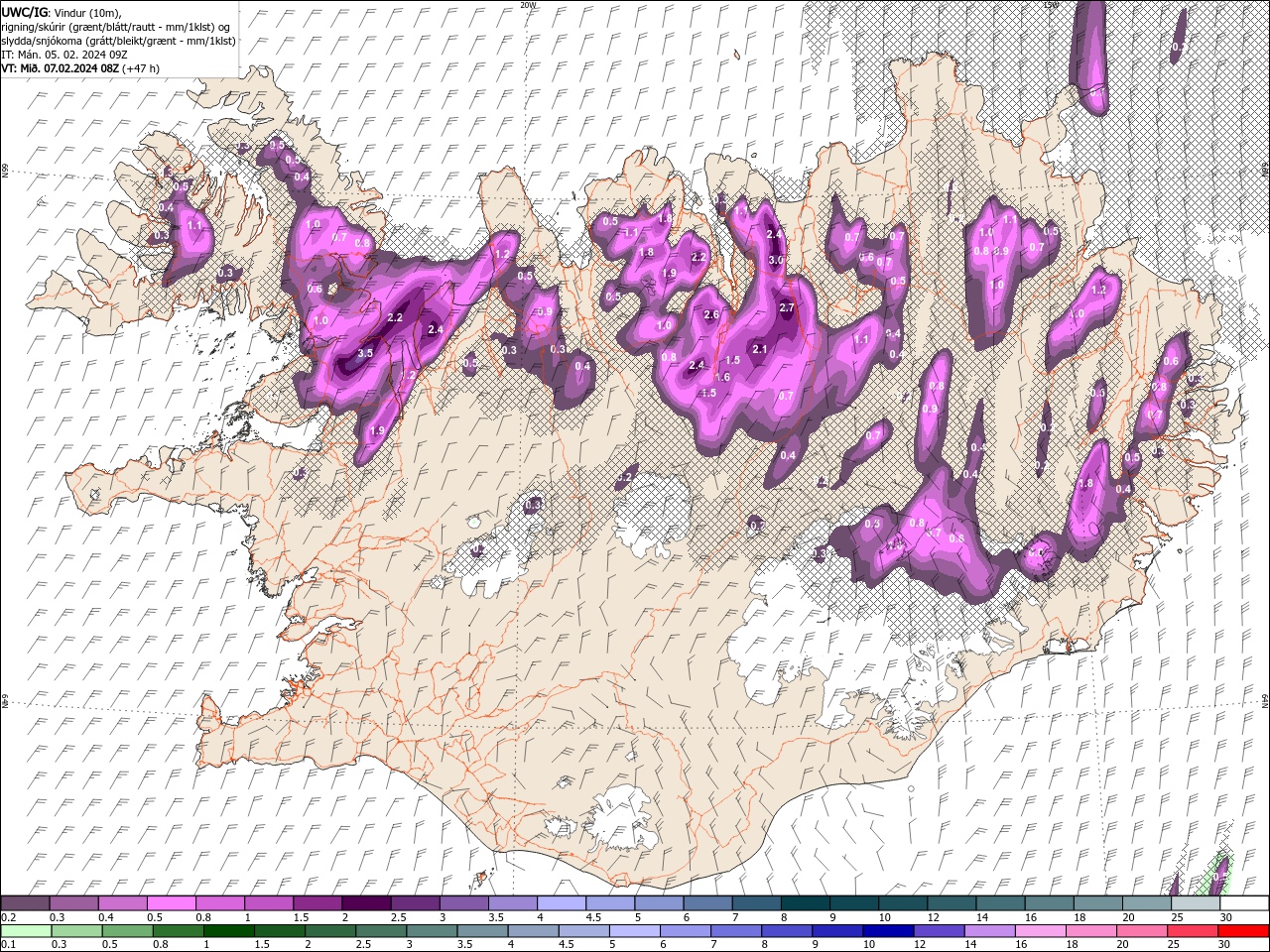Image resolution: width=1270 pixels, height=952 pixels.
Task: Click the 3.5 snowfall value on the map
Action: point(364,353)
